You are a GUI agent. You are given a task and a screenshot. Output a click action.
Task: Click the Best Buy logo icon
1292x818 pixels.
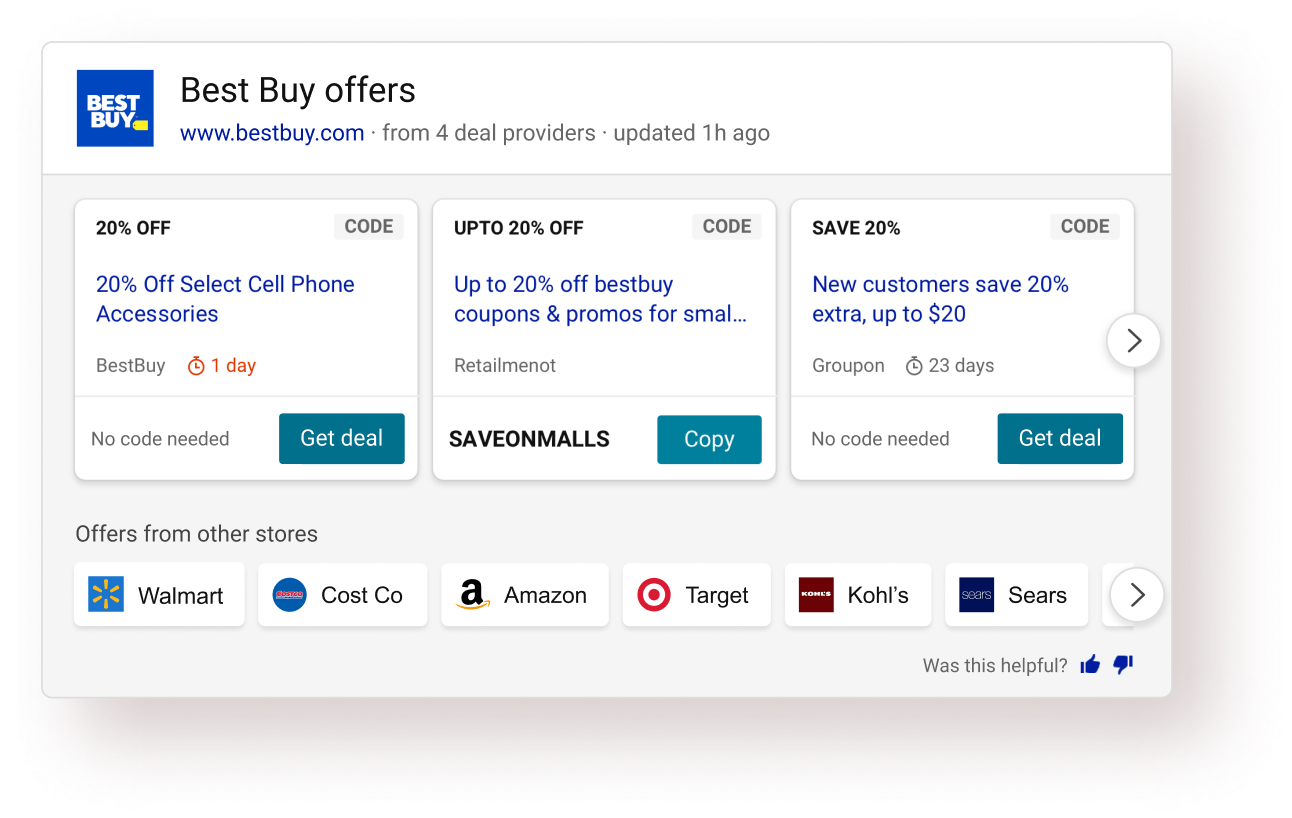[115, 108]
